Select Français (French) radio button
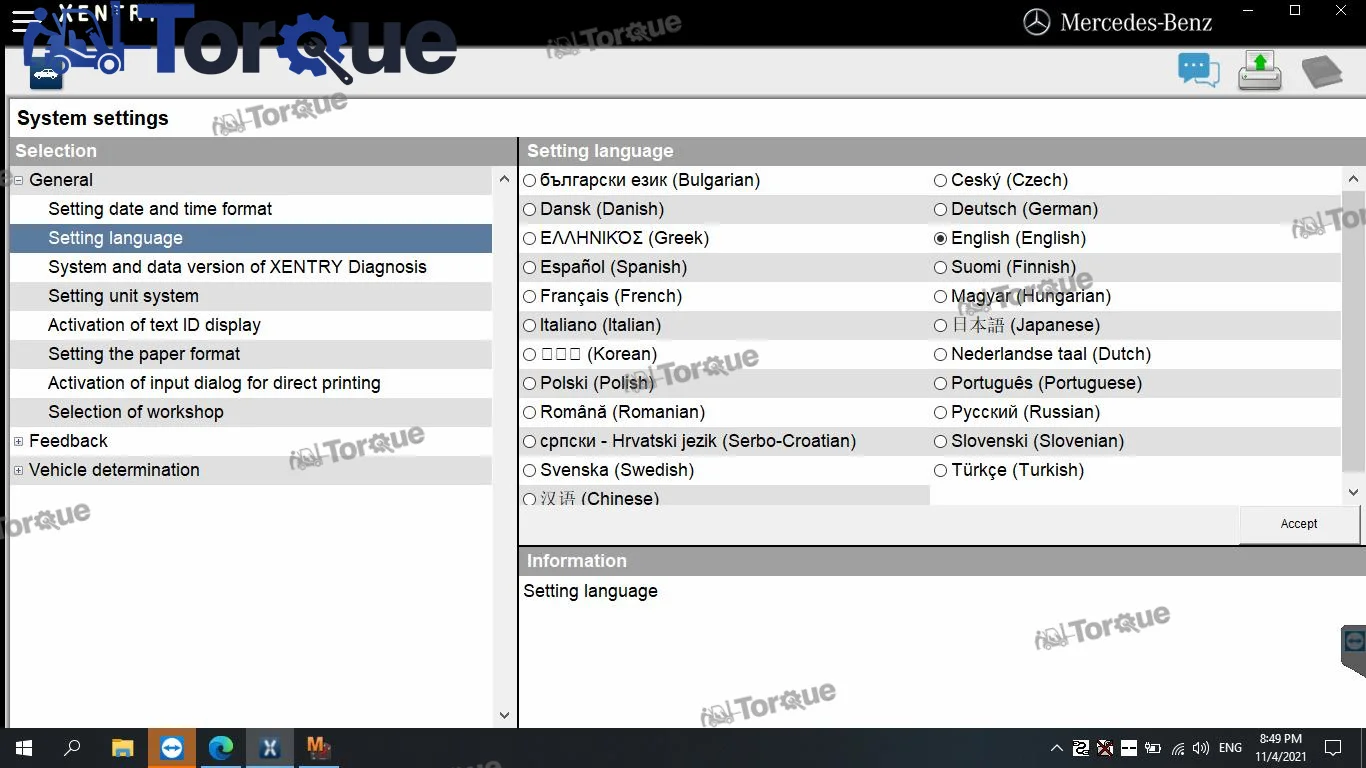 tap(530, 297)
